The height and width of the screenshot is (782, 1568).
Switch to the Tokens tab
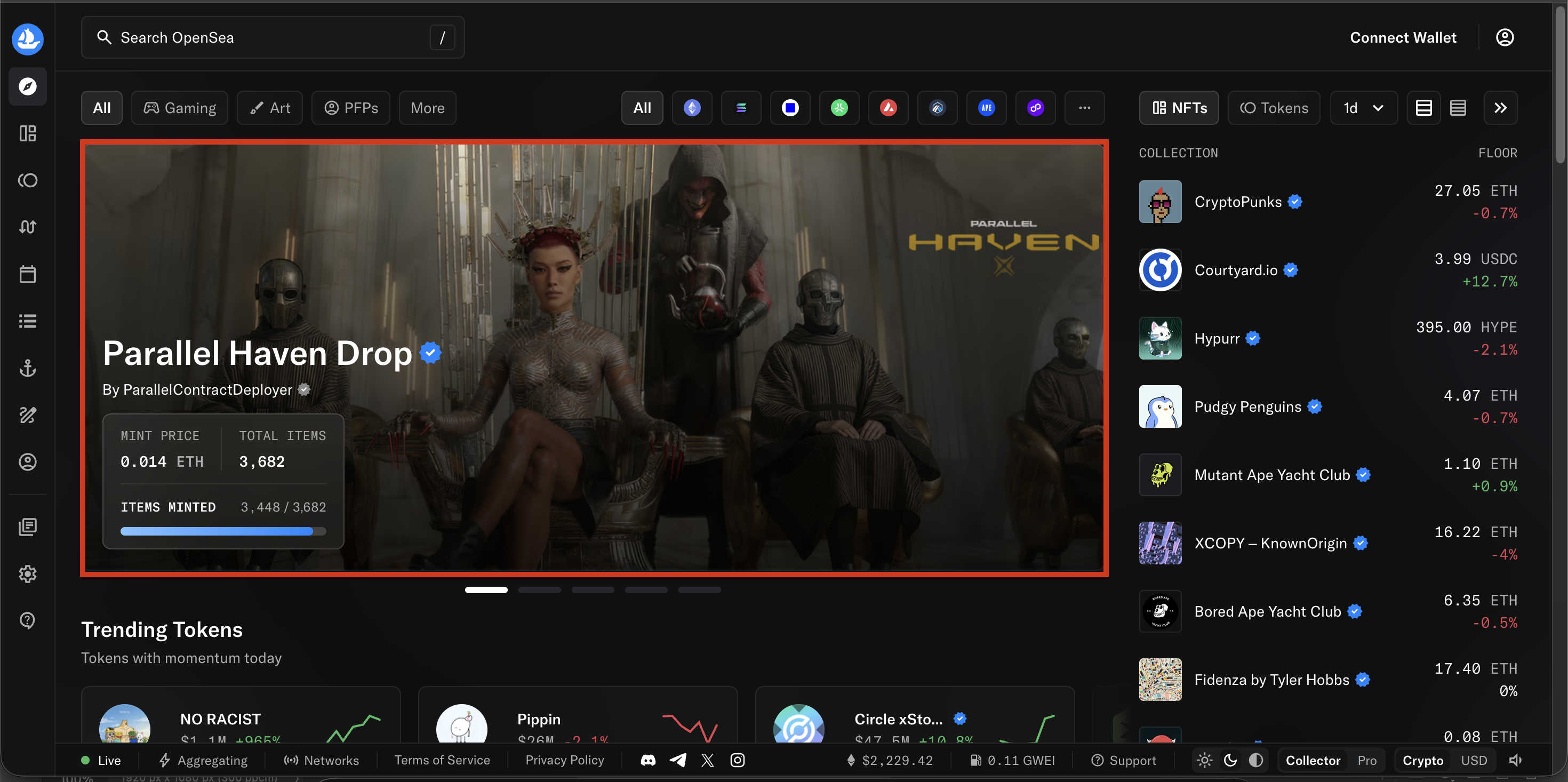click(x=1274, y=108)
